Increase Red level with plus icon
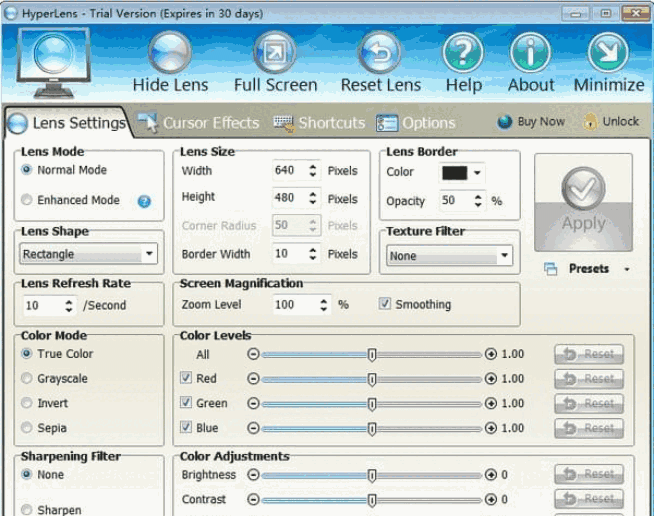The image size is (654, 516). [491, 379]
